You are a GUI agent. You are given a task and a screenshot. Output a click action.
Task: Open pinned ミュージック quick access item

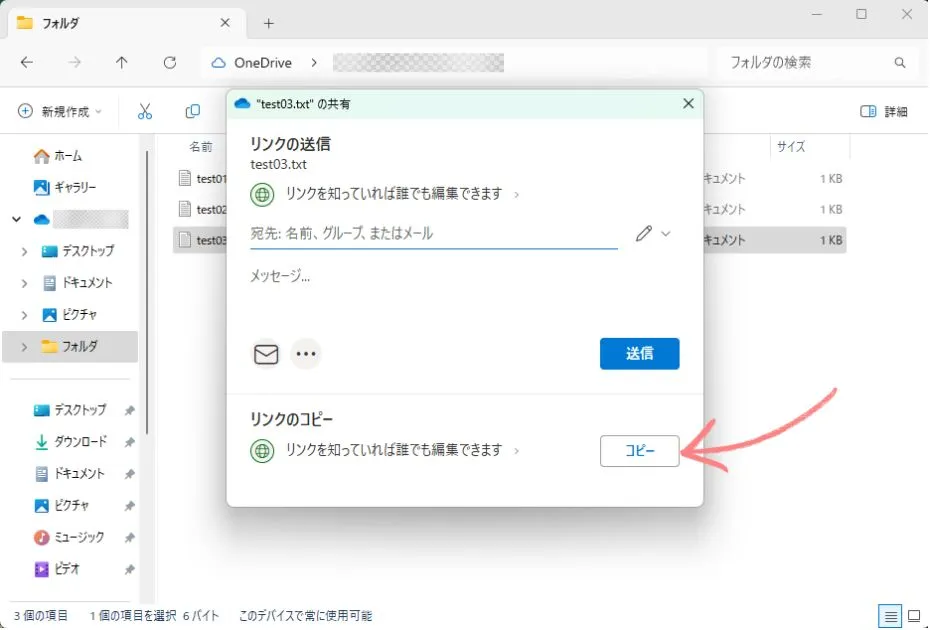[69, 537]
